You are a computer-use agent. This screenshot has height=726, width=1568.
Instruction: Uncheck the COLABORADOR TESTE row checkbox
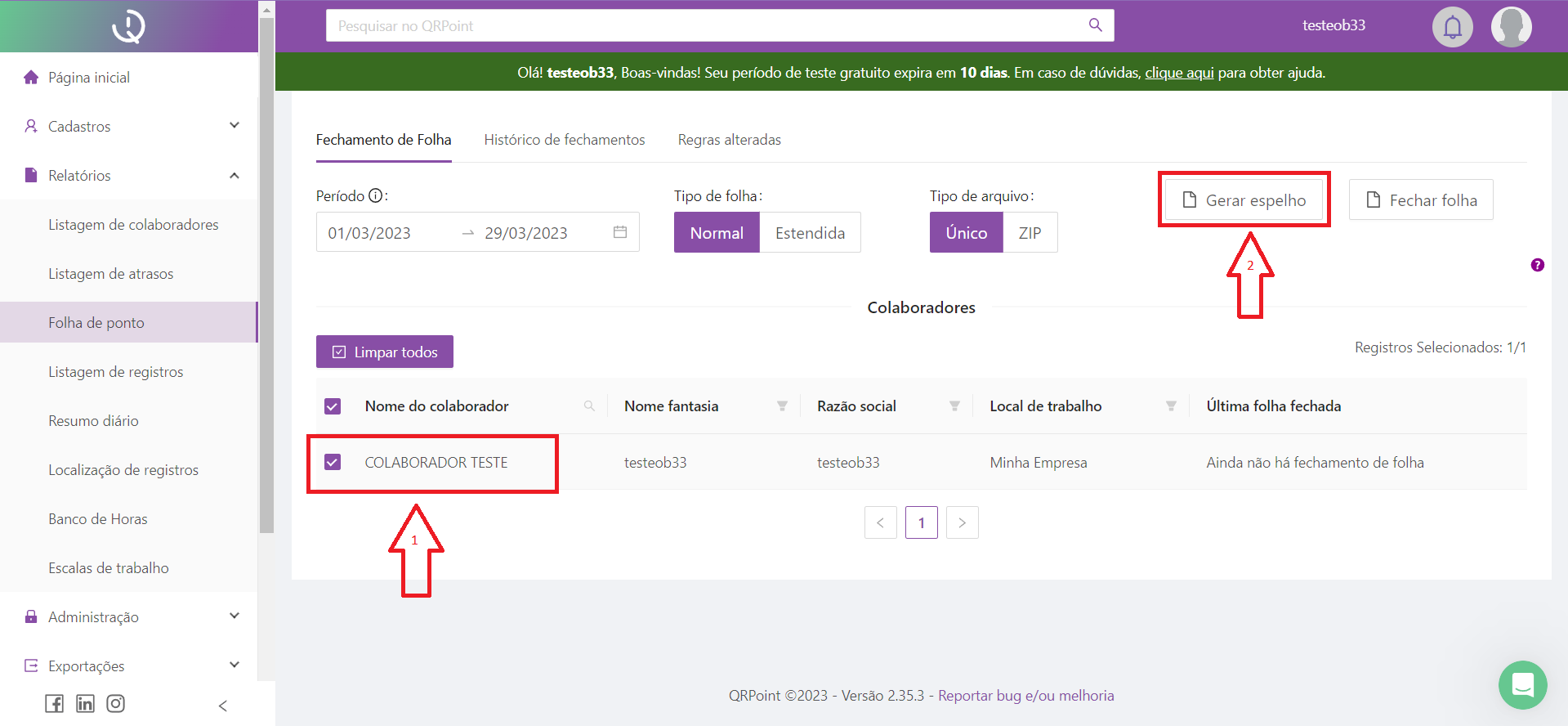[333, 462]
